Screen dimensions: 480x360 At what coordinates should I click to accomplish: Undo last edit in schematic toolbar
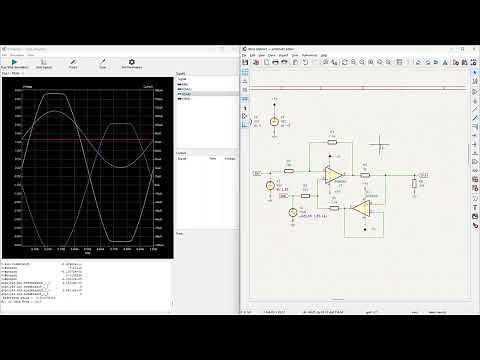305,62
